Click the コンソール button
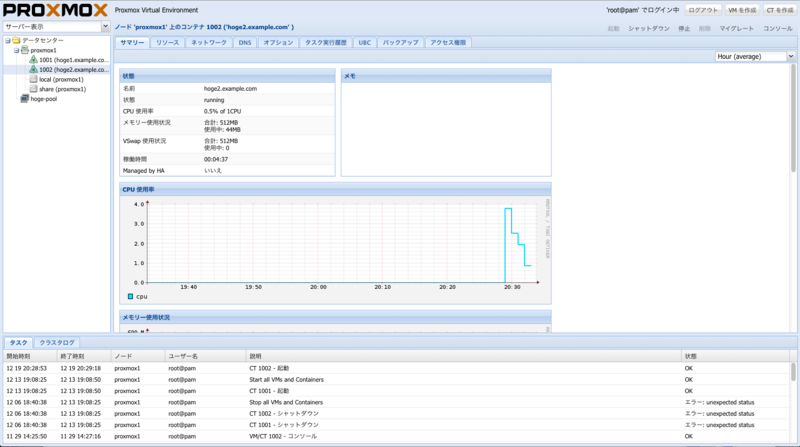The height and width of the screenshot is (447, 800). click(778, 29)
